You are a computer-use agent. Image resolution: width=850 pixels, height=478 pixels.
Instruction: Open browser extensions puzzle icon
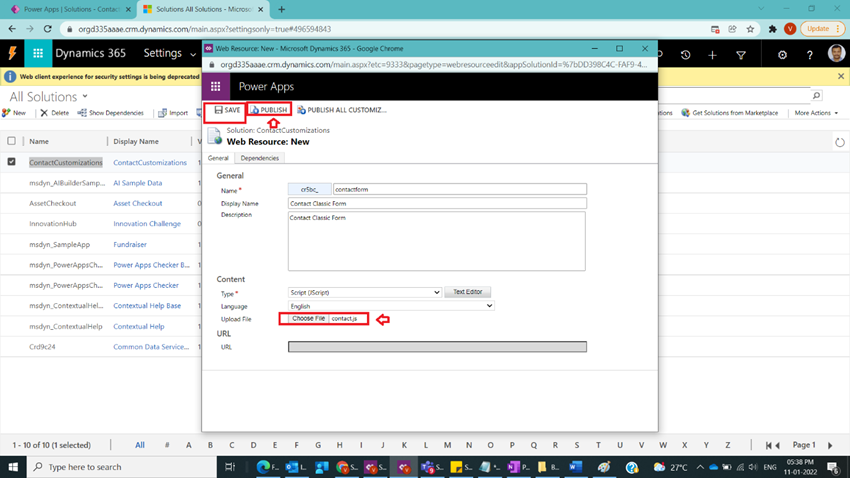tap(772, 29)
